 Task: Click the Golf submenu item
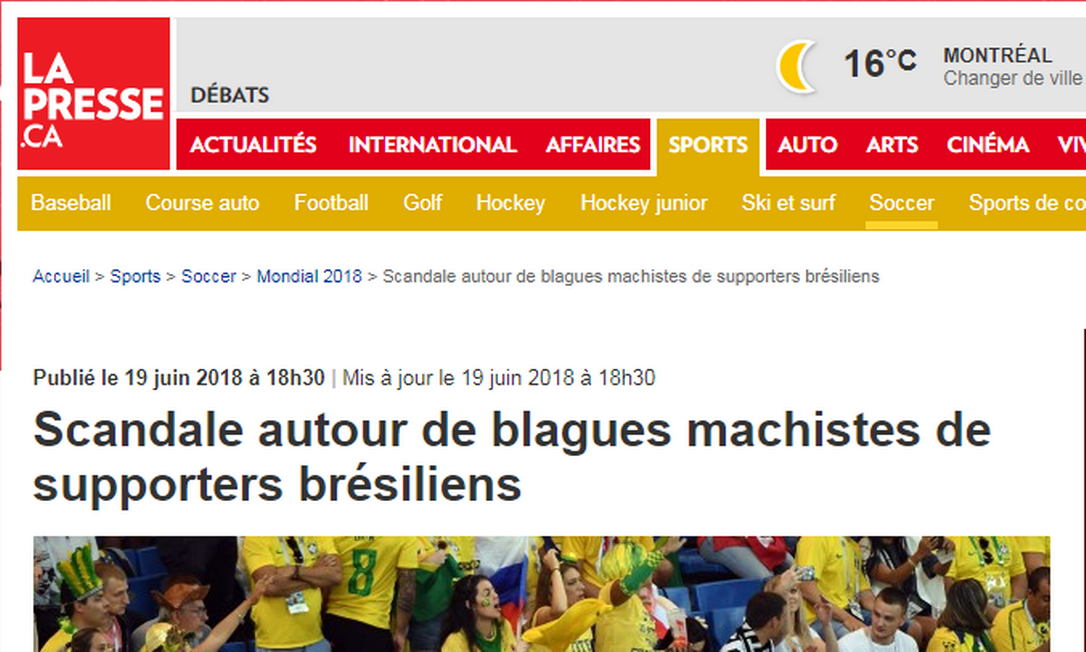point(422,203)
